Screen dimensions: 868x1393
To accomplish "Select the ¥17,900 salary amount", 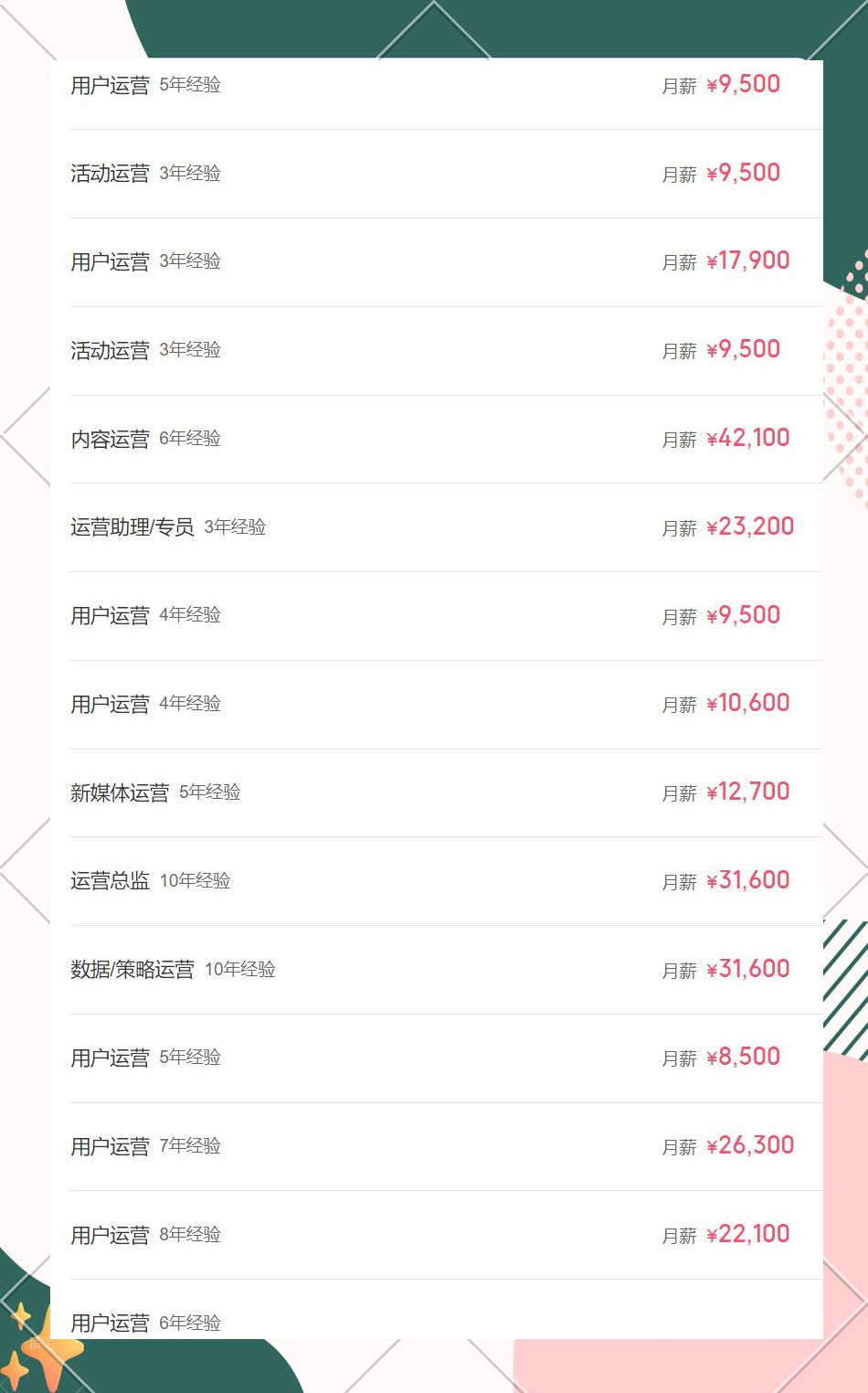I will pyautogui.click(x=748, y=261).
